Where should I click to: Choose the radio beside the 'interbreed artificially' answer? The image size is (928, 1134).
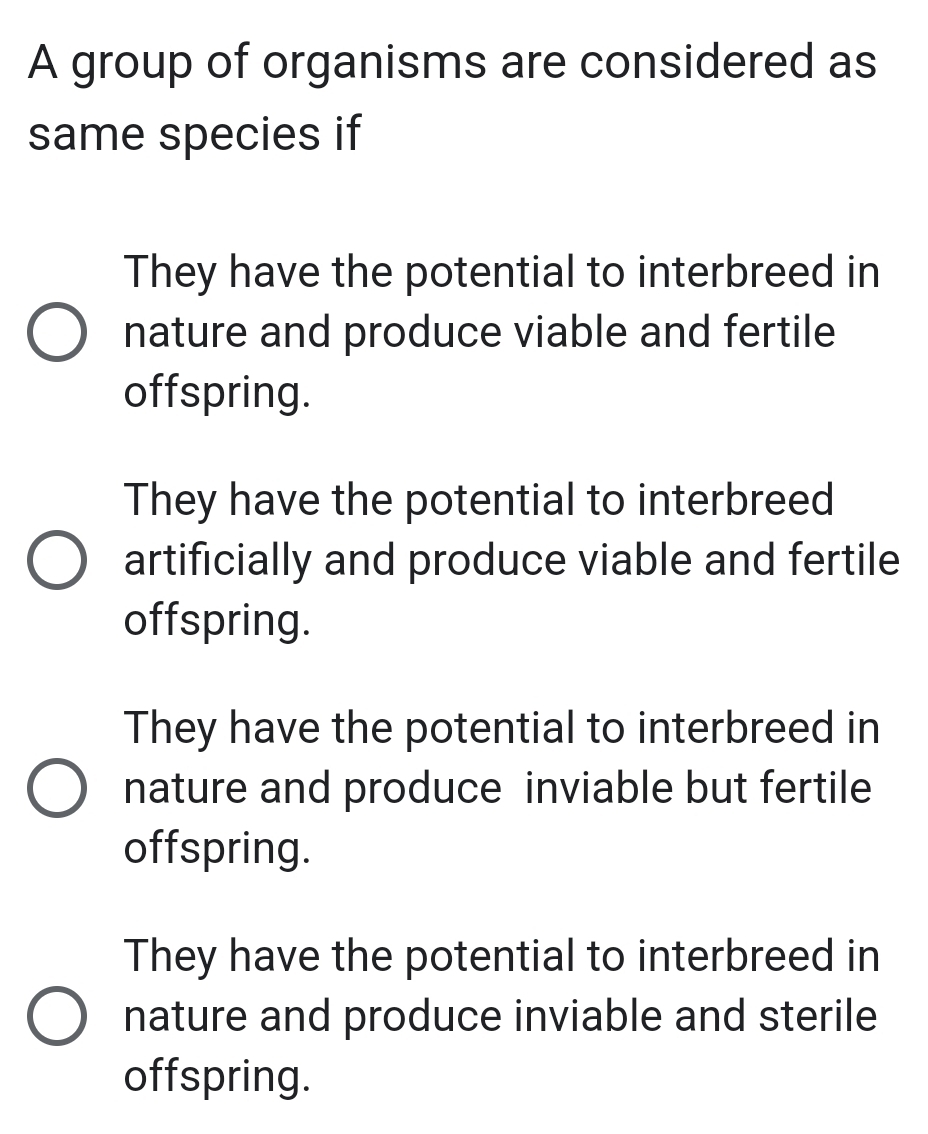tap(55, 560)
